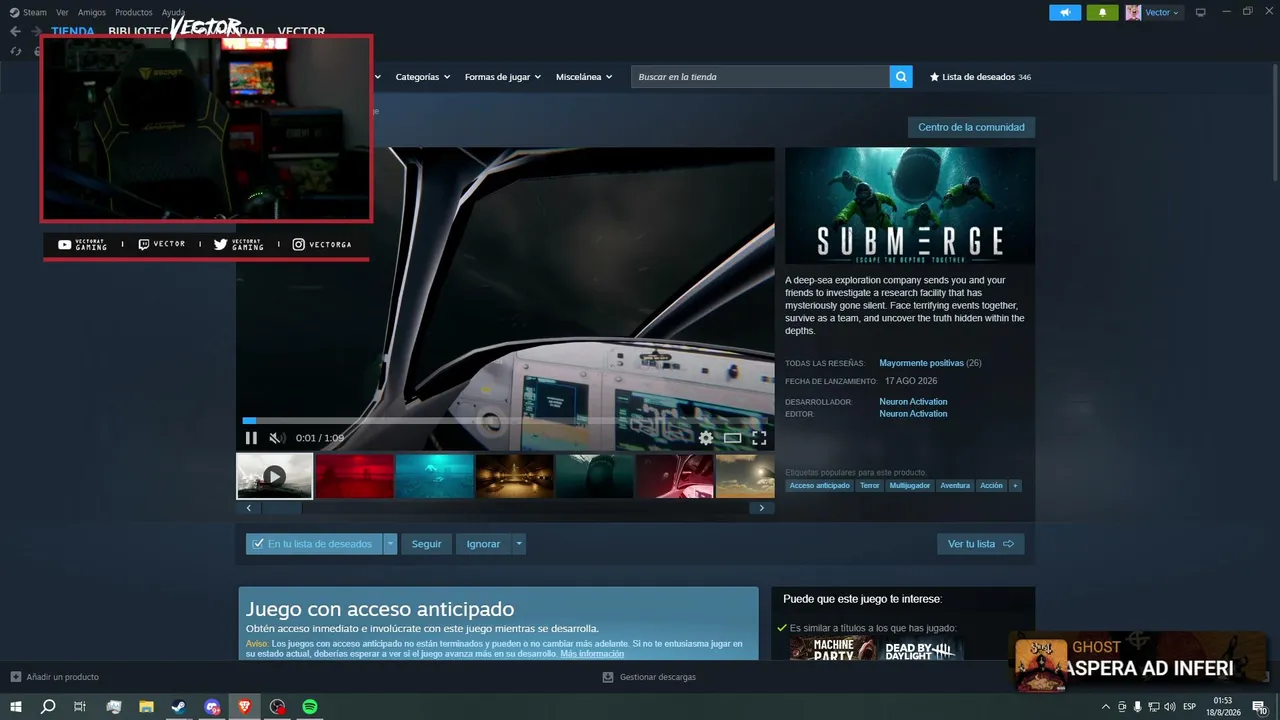The width and height of the screenshot is (1280, 720).
Task: Open Mayormente positivas reviews link
Action: 921,363
